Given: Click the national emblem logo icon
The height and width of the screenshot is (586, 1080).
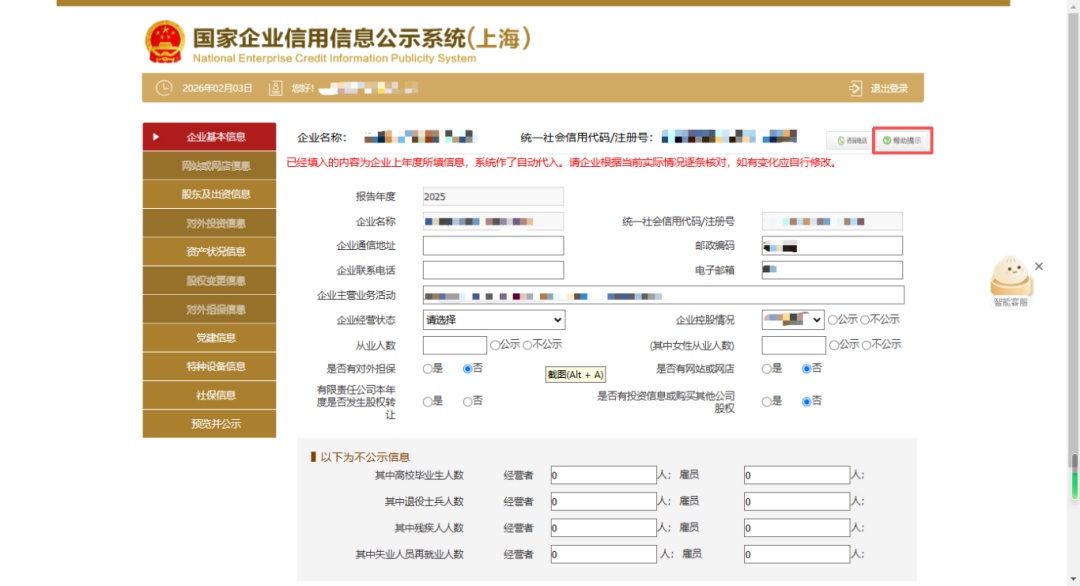Looking at the screenshot, I should (165, 41).
